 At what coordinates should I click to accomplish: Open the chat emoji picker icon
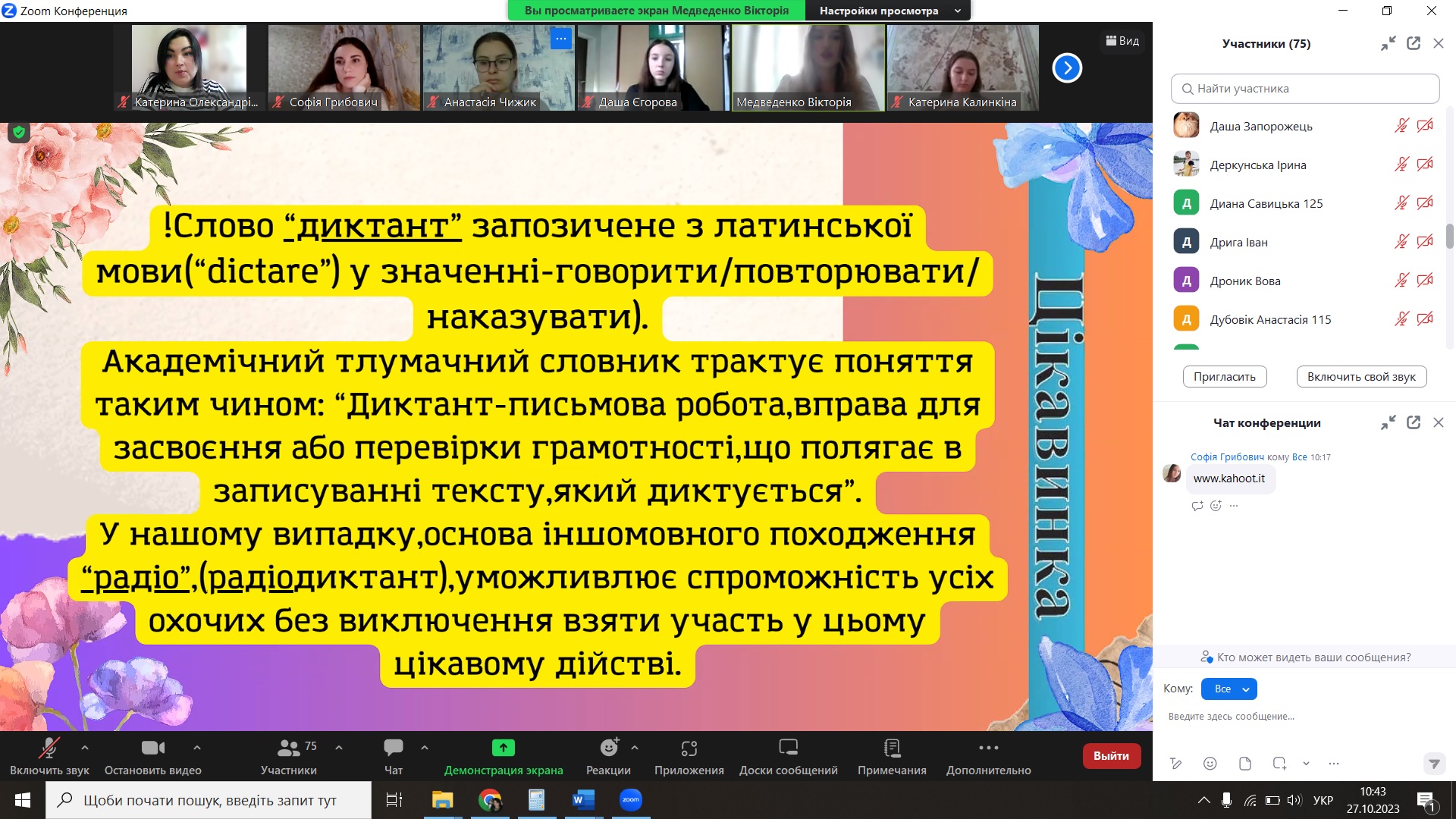click(1210, 764)
